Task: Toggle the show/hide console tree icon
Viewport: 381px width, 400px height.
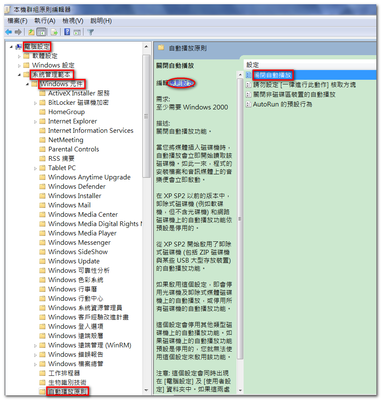Action: point(41,32)
